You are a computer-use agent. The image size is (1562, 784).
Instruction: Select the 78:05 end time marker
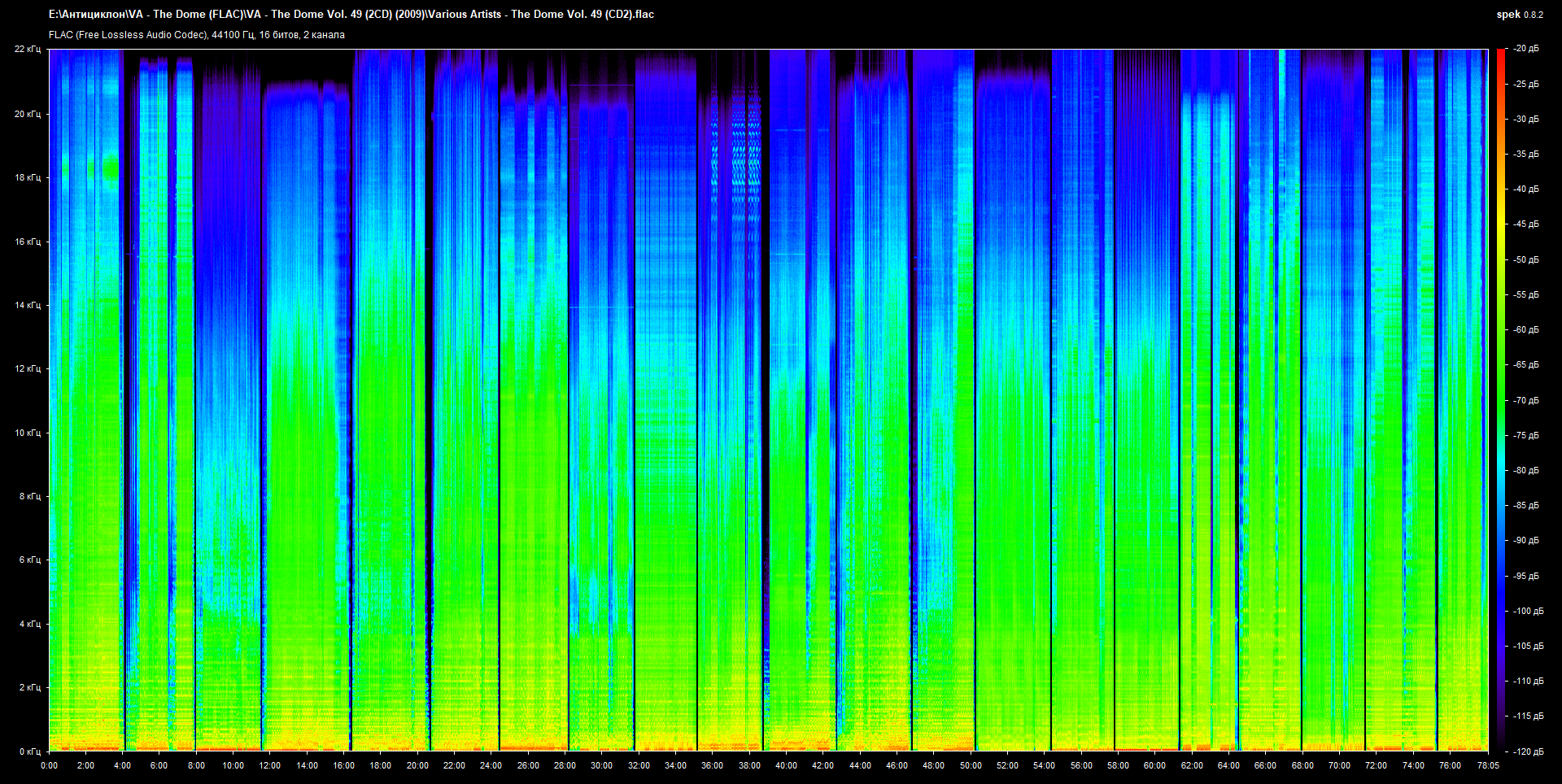1488,765
